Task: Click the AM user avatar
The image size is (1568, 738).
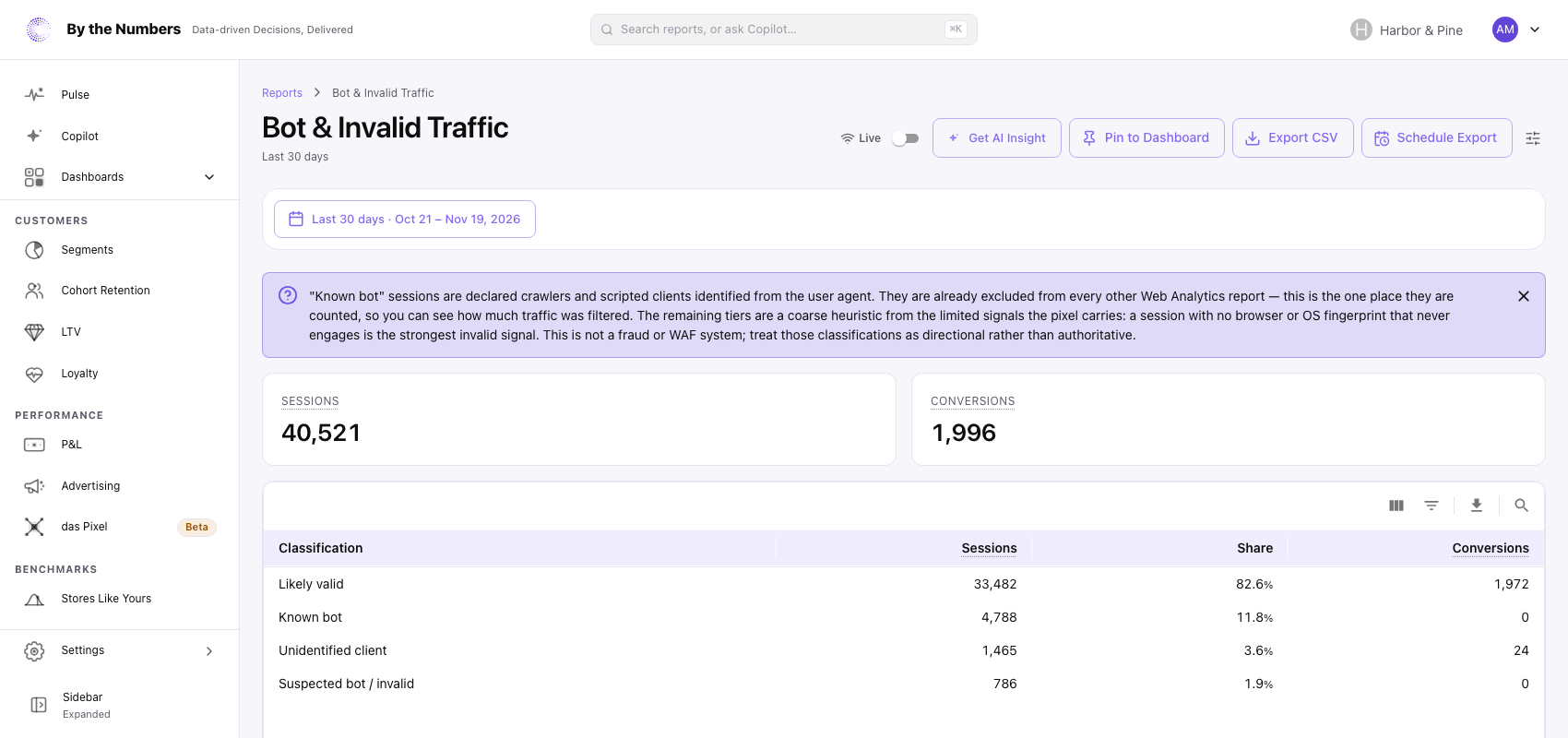Action: pyautogui.click(x=1505, y=30)
